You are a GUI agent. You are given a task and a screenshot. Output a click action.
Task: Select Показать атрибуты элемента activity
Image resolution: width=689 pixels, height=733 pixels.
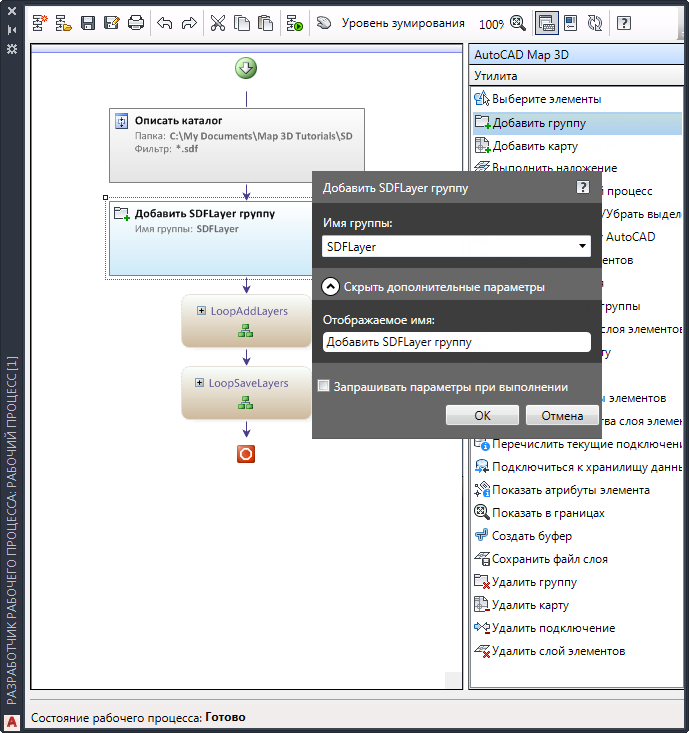pos(562,490)
